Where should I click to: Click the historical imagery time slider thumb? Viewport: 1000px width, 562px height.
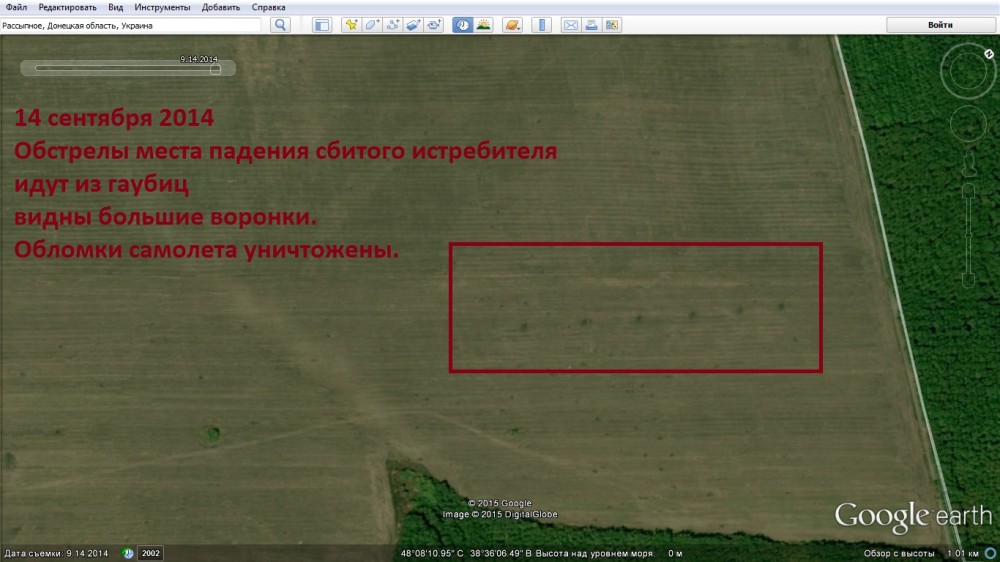(x=216, y=69)
